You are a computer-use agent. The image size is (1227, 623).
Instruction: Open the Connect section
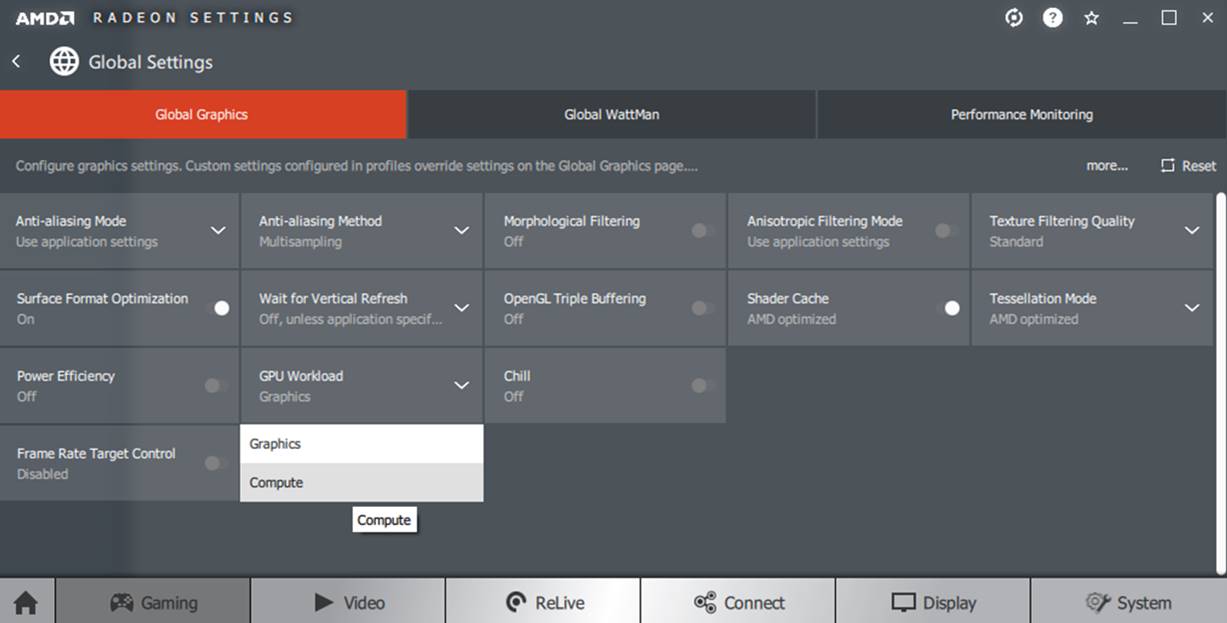point(738,602)
